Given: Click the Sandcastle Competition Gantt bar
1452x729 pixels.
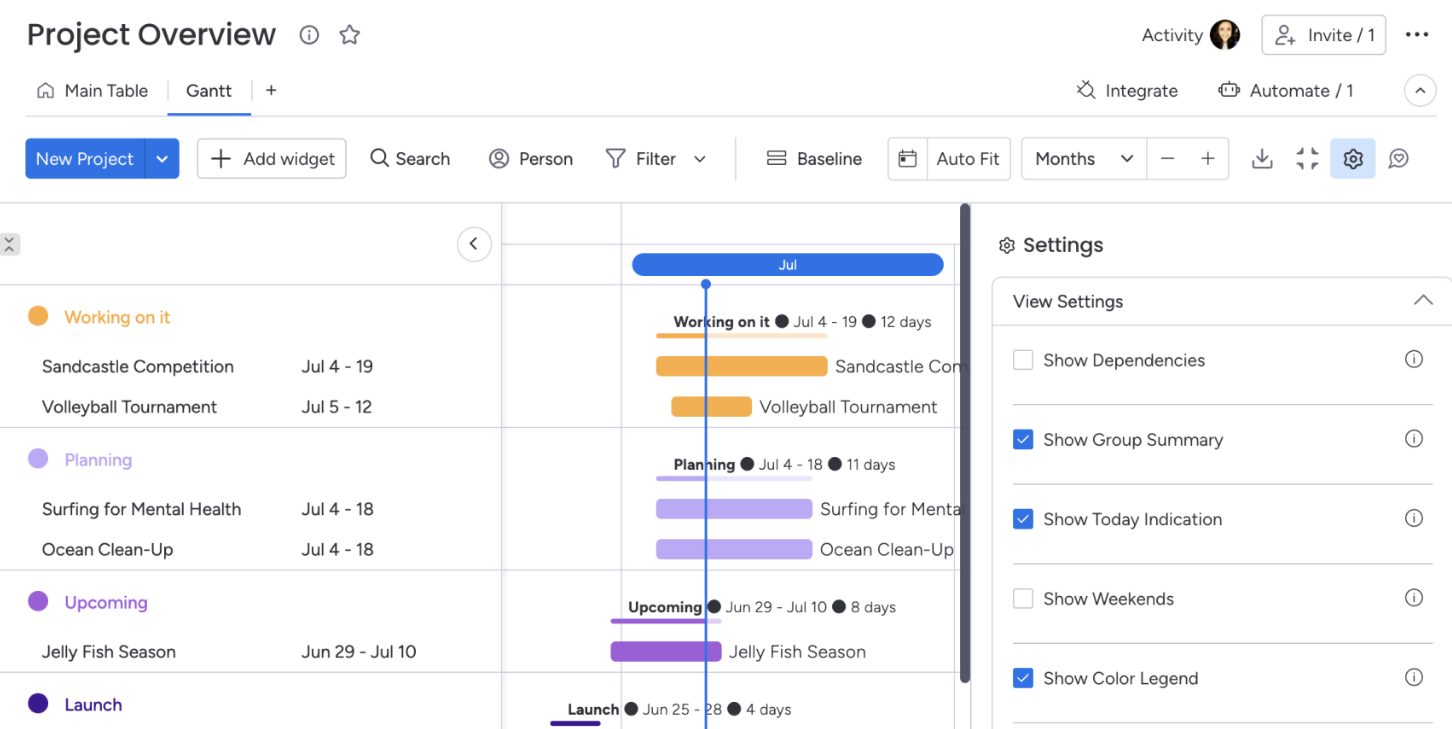Looking at the screenshot, I should pos(742,366).
